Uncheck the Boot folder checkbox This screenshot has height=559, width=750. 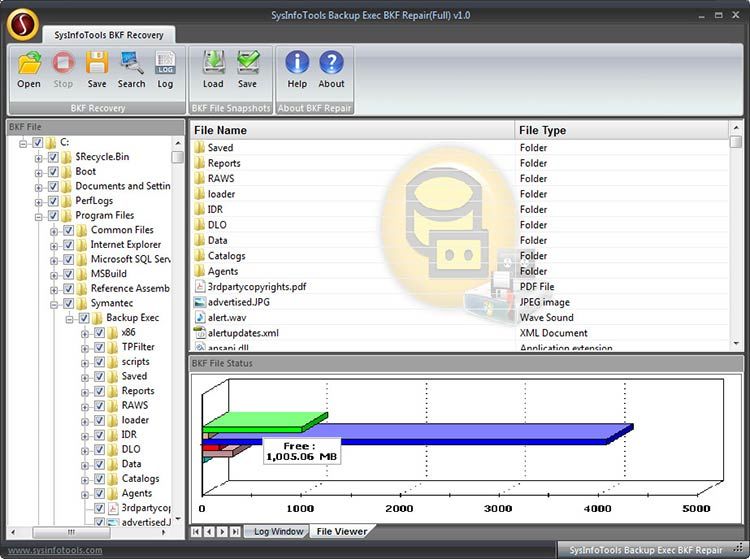pos(53,172)
